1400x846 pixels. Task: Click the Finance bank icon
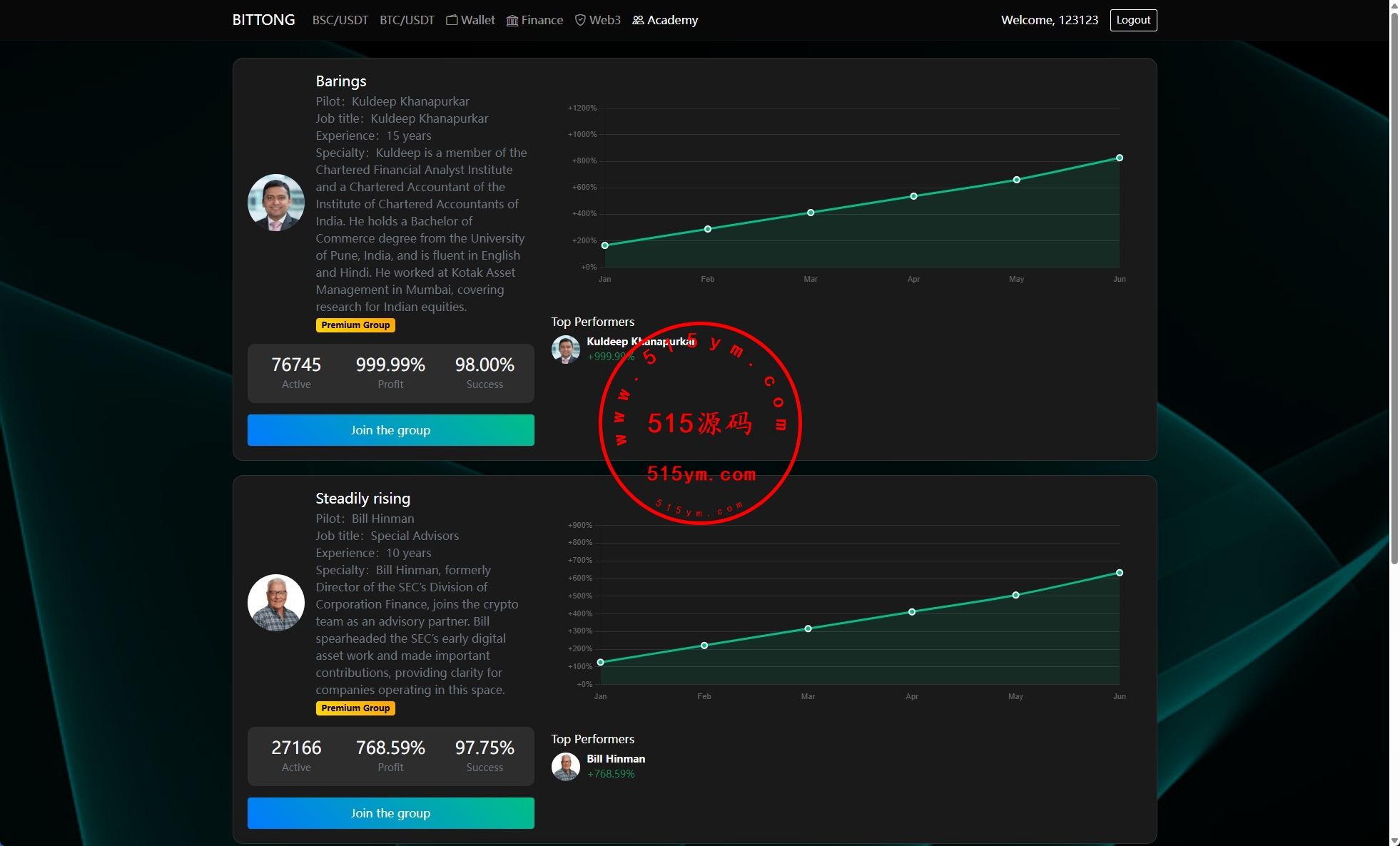click(x=512, y=20)
